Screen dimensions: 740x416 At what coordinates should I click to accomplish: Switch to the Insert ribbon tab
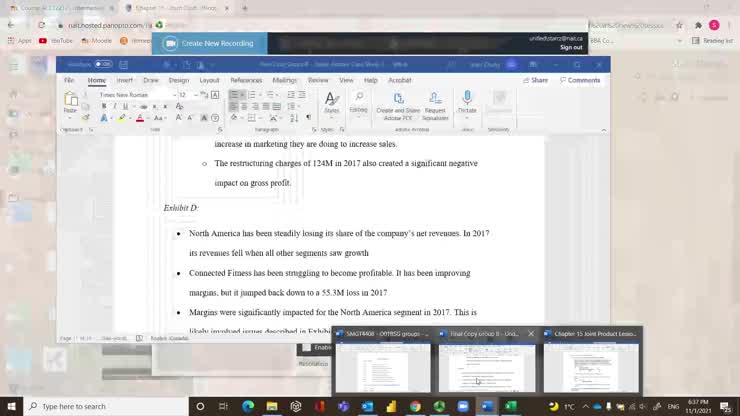coord(125,80)
